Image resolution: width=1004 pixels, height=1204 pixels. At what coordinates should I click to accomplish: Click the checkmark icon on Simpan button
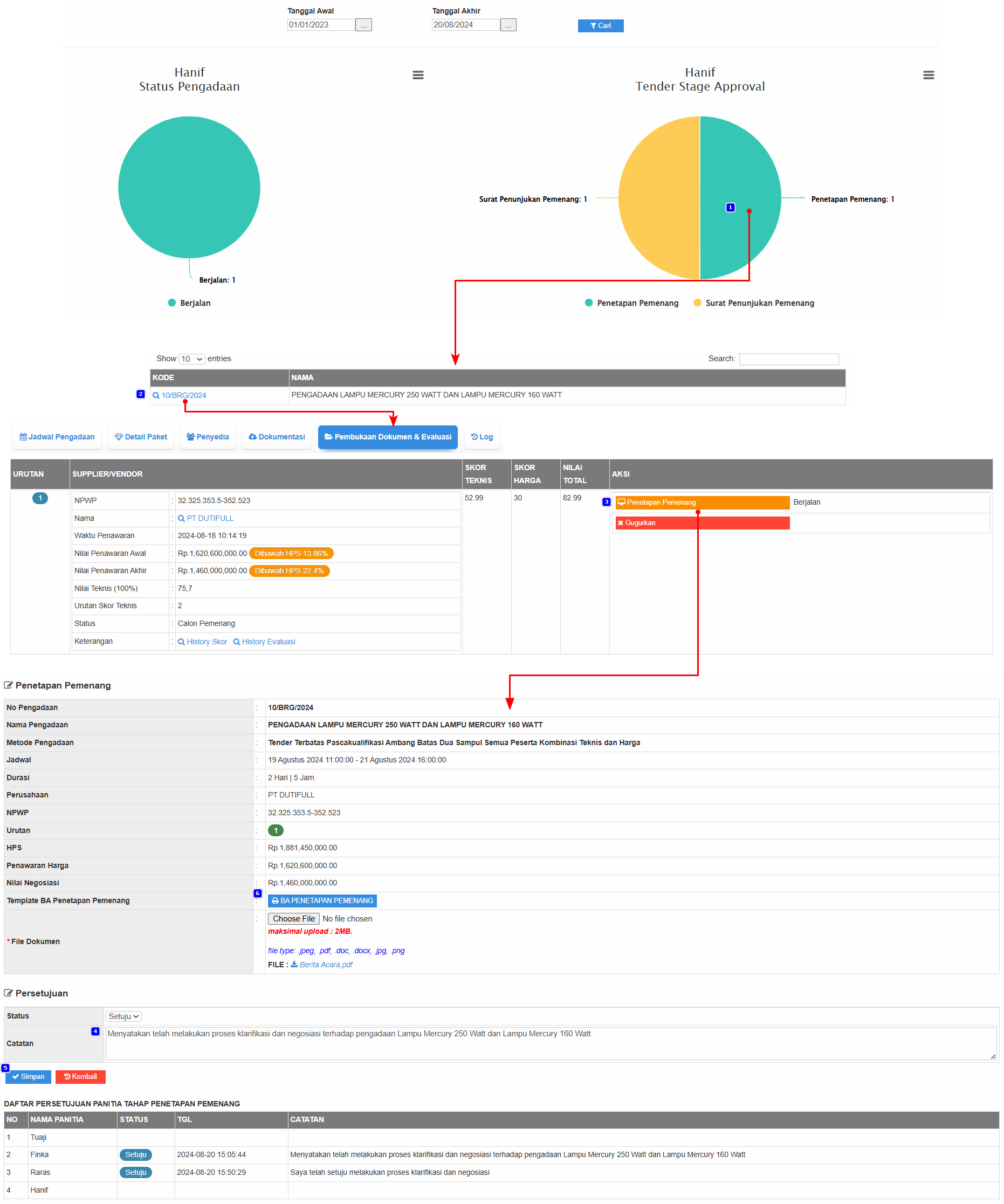pos(16,1077)
